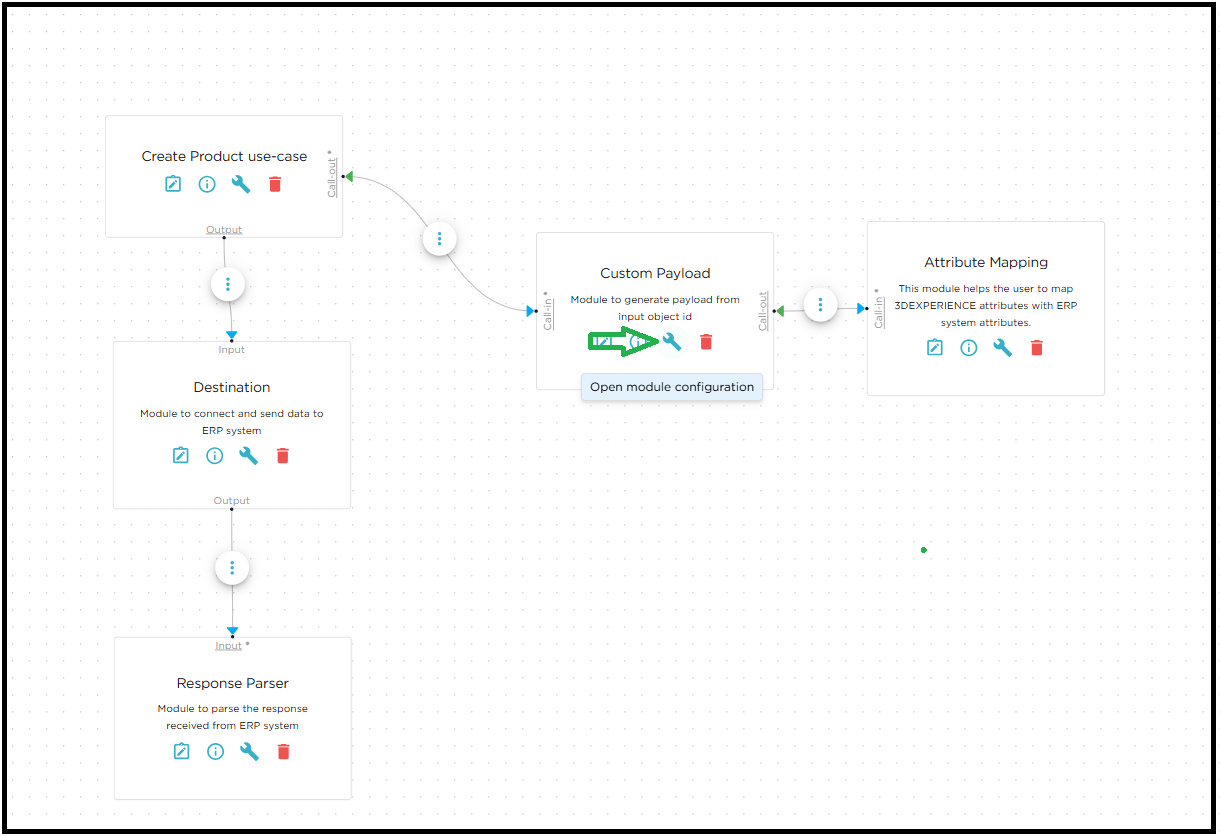
Task: Open Response Parser configuration wrench
Action: 249,752
